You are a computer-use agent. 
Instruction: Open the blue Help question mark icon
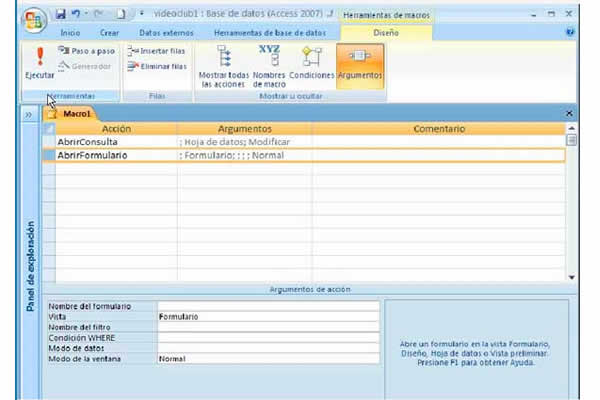[x=570, y=32]
